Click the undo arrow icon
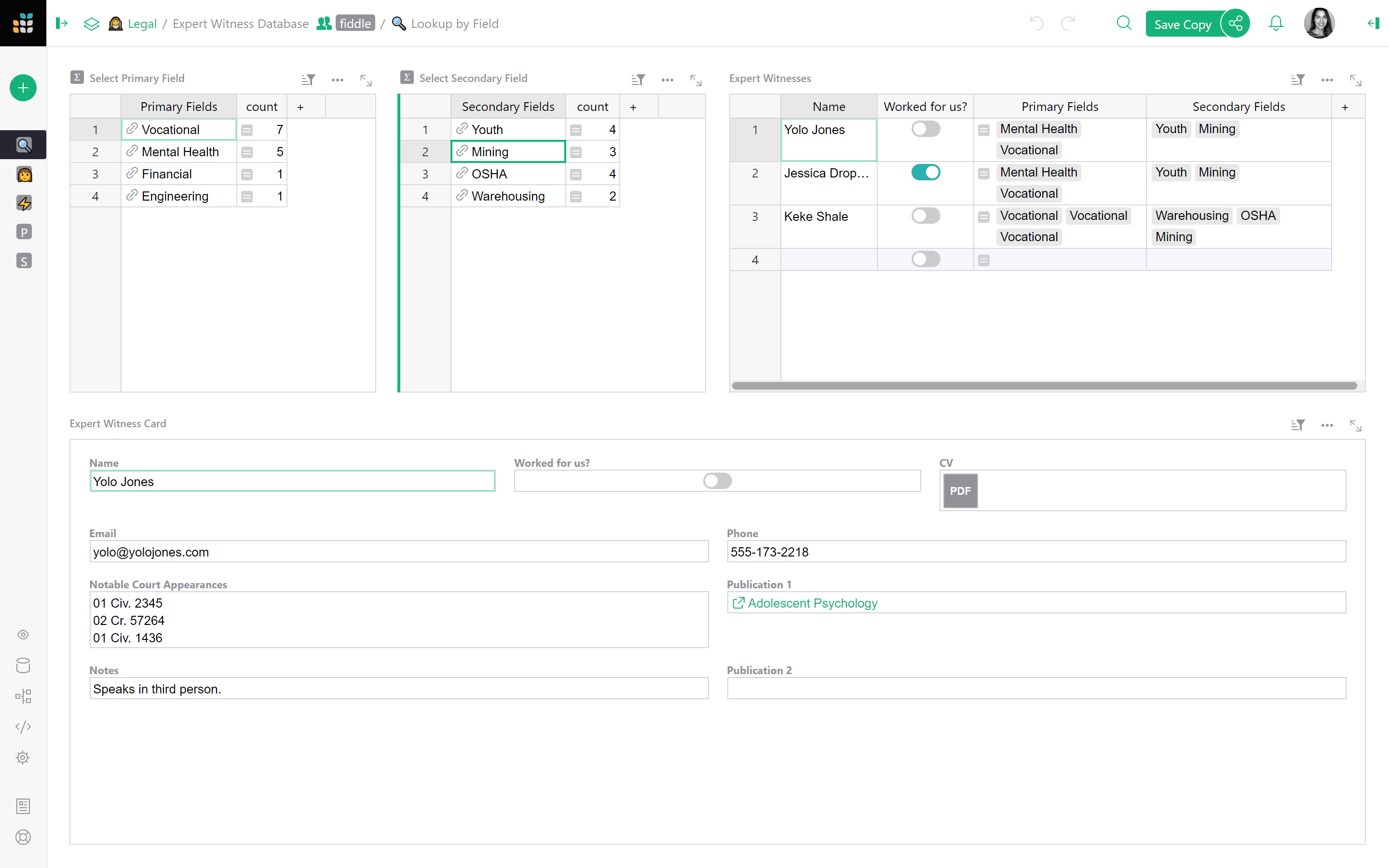This screenshot has width=1389, height=868. pos(1036,24)
